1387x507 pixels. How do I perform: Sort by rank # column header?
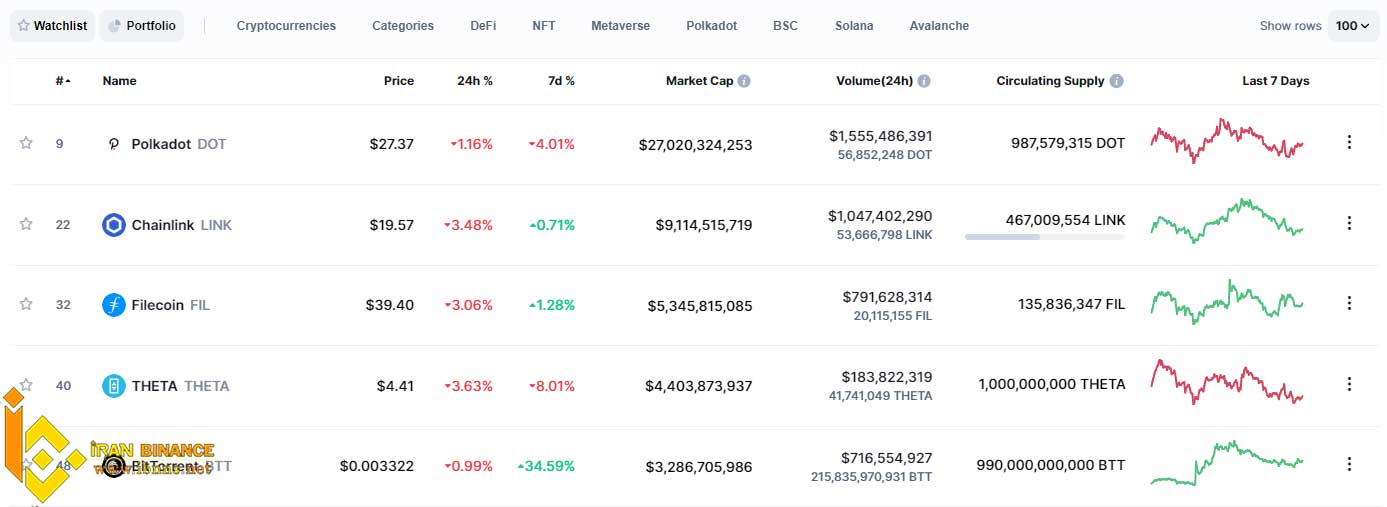point(63,81)
